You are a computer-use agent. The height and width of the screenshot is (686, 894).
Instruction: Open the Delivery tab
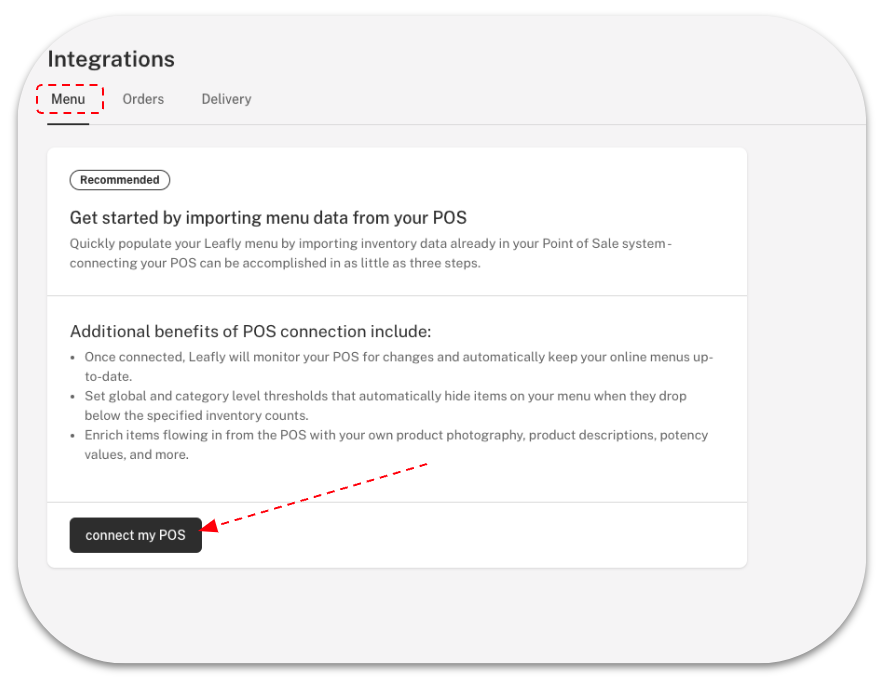coord(225,99)
